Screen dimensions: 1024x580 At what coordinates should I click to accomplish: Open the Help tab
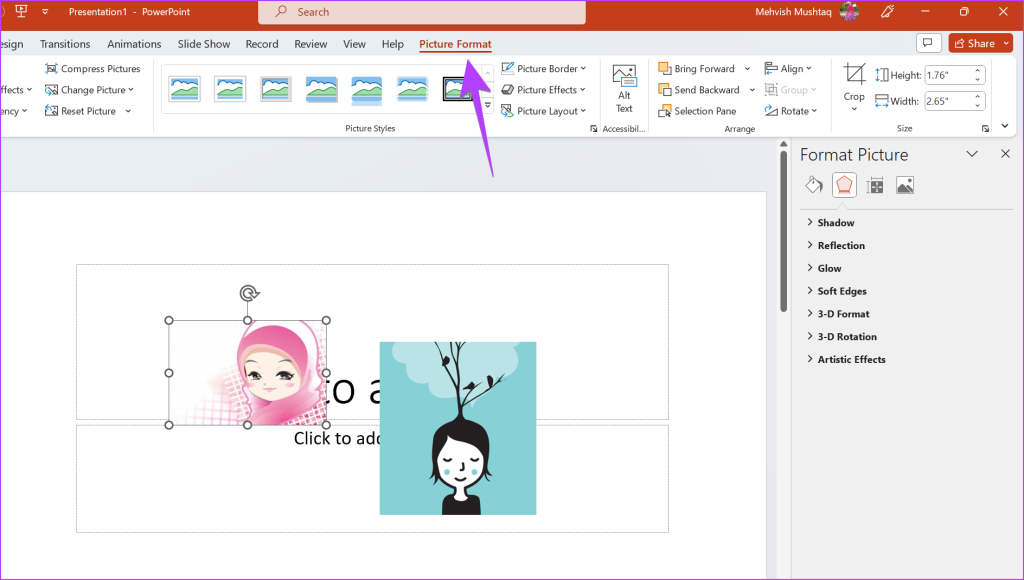coord(392,44)
